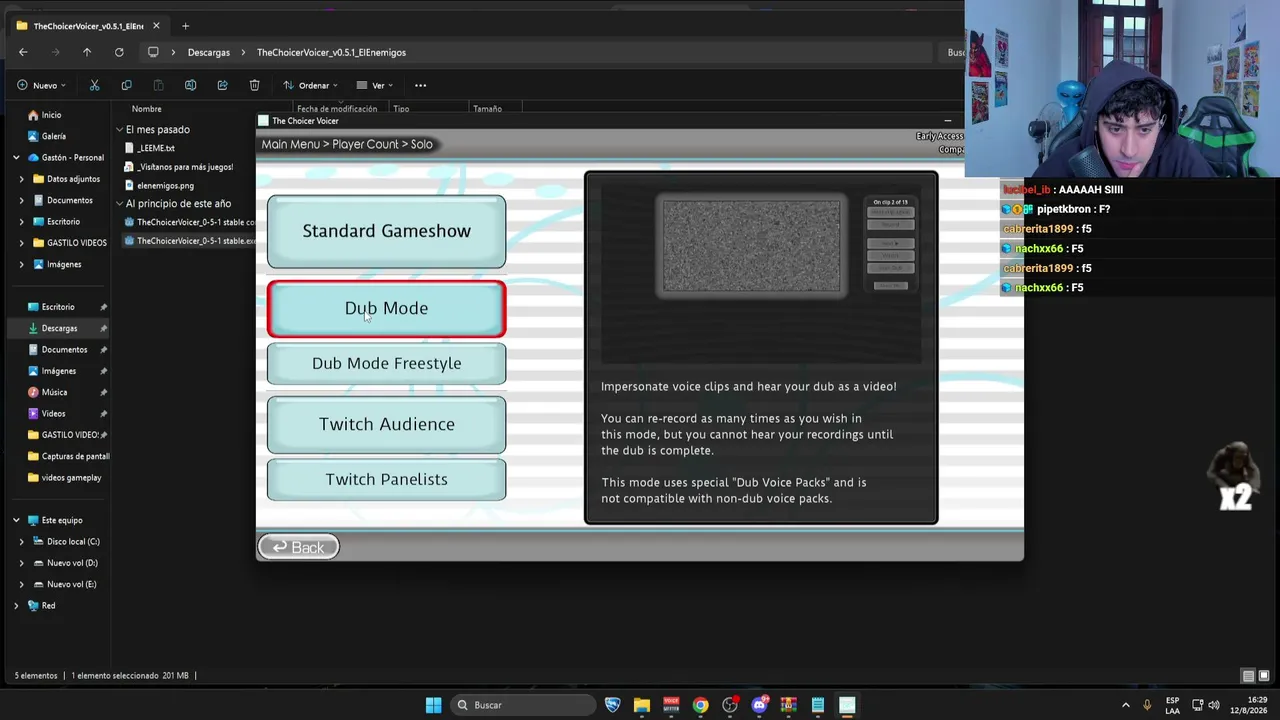Open the Ver view dropdown

[x=376, y=85]
